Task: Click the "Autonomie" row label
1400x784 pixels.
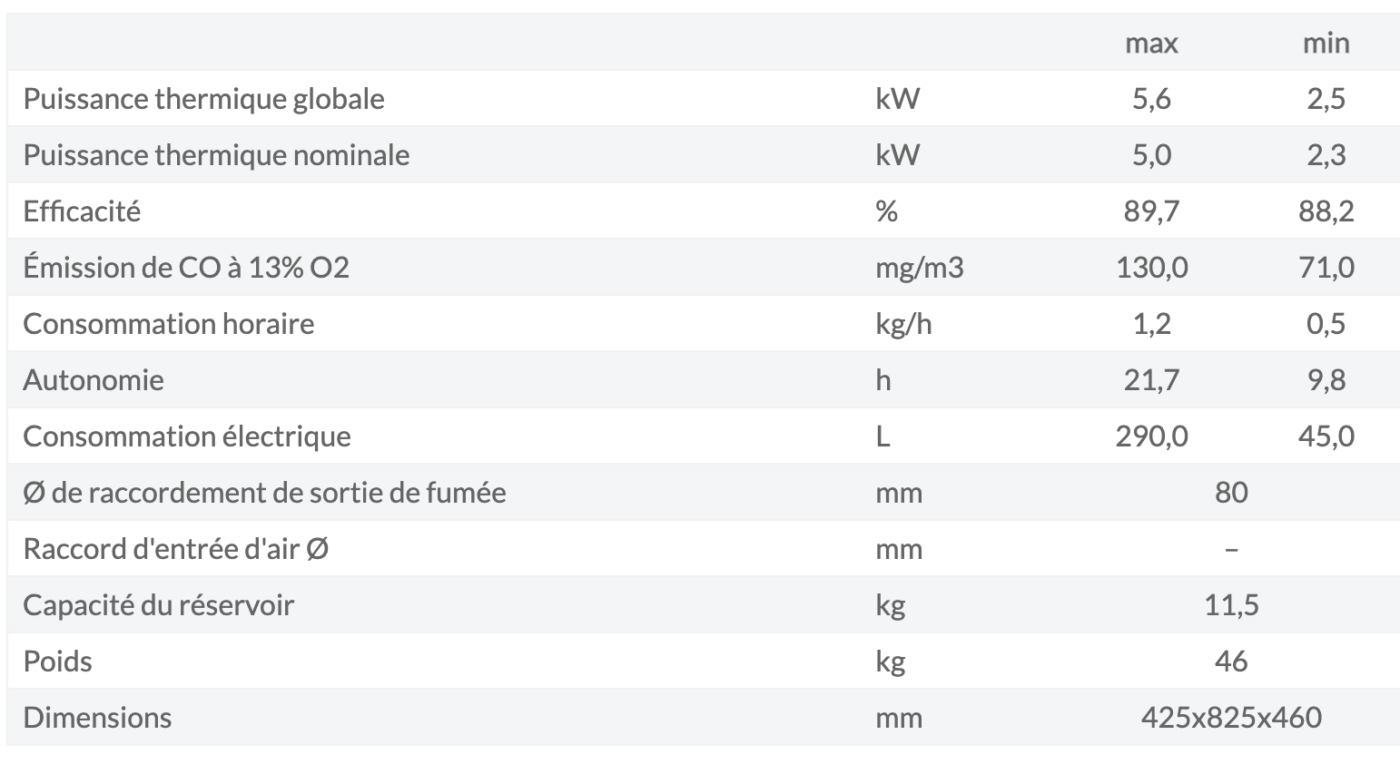Action: pos(94,380)
